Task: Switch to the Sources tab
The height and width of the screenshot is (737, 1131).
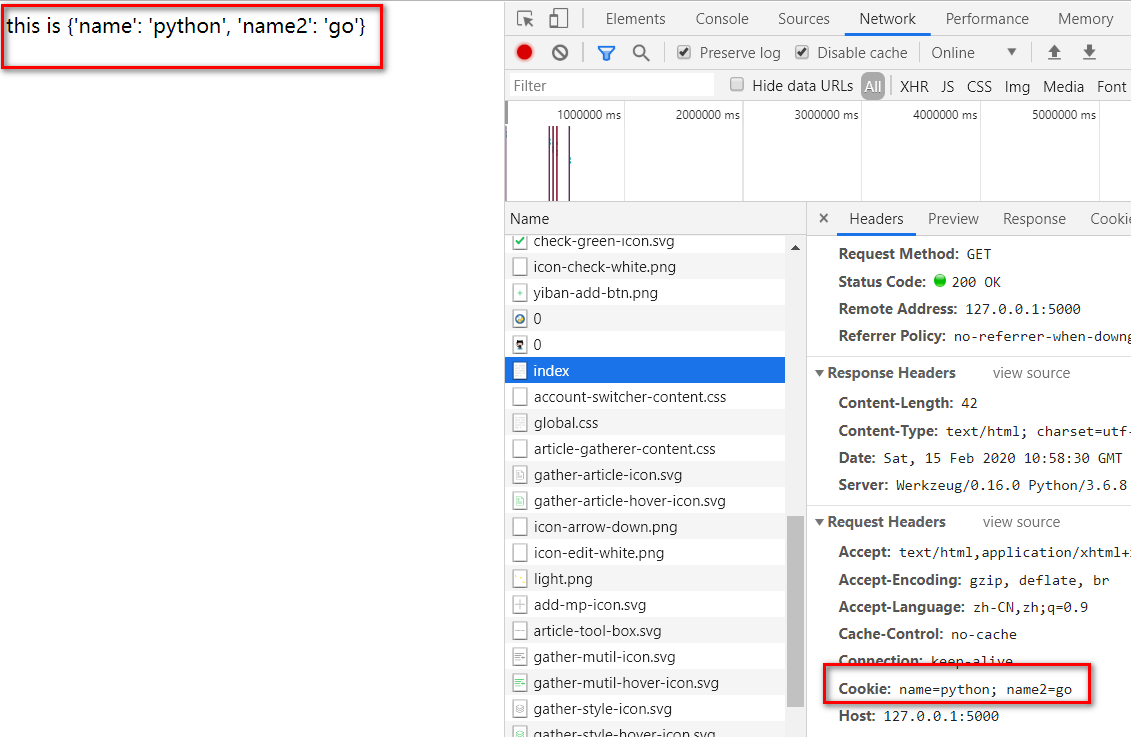Action: coord(804,19)
